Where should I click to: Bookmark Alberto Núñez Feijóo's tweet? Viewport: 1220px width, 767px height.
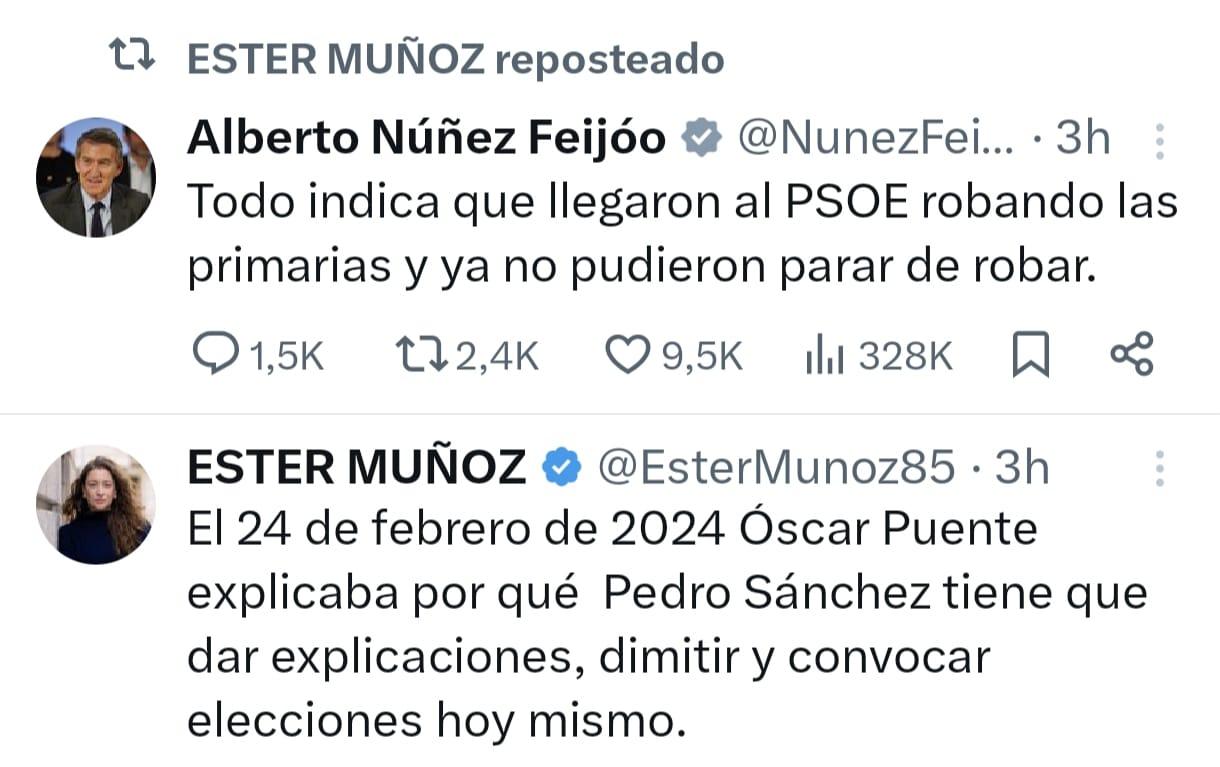pos(1031,356)
